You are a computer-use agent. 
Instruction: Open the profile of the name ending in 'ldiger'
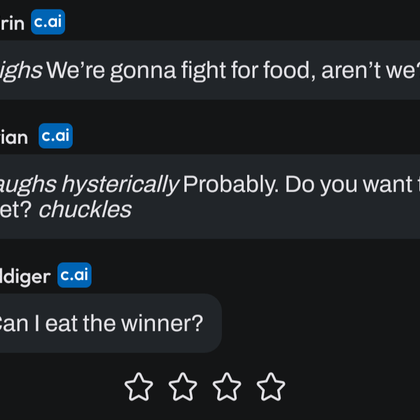click(25, 277)
